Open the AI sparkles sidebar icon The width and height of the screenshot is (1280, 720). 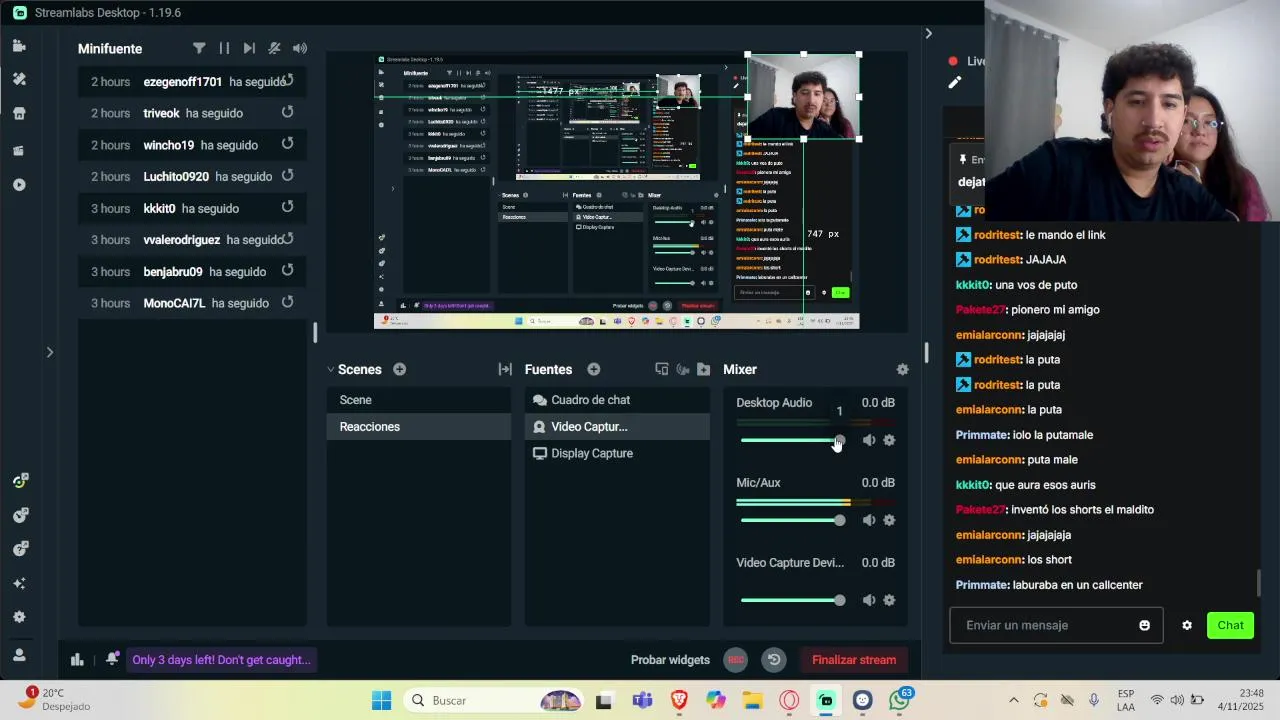click(x=19, y=583)
